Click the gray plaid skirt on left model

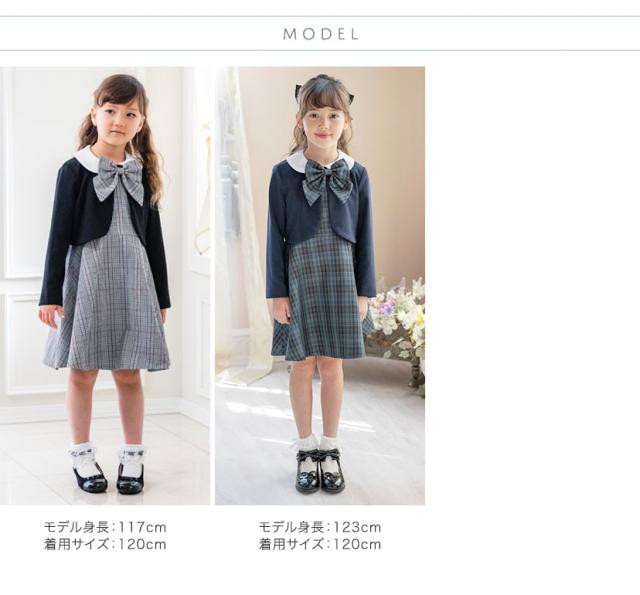107,310
